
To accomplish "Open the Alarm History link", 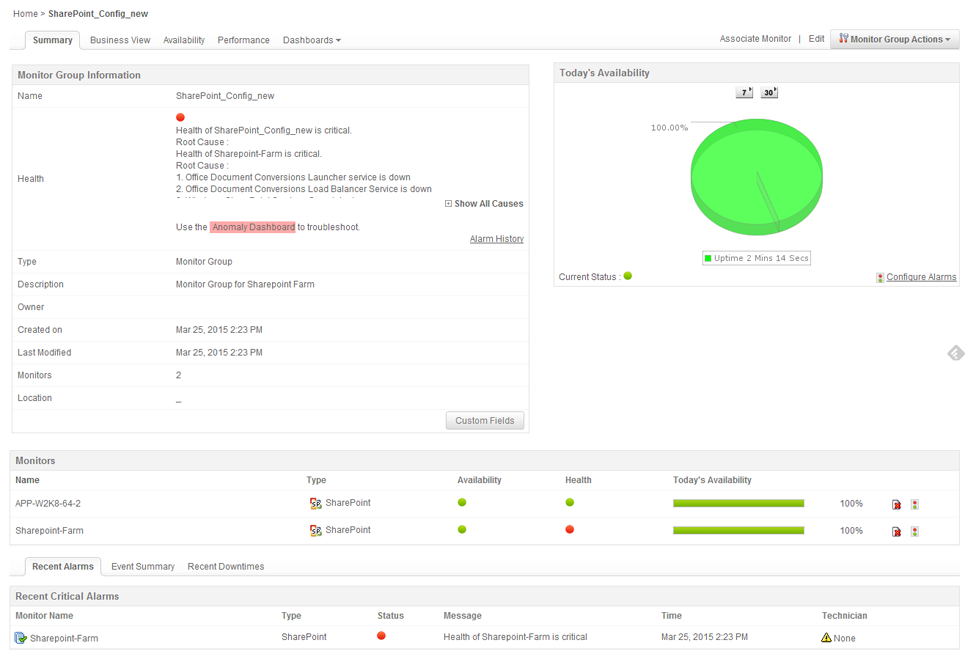I will click(x=497, y=239).
